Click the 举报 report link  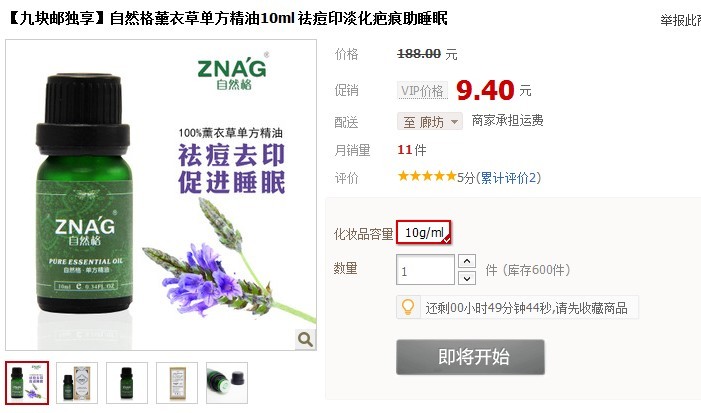680,20
